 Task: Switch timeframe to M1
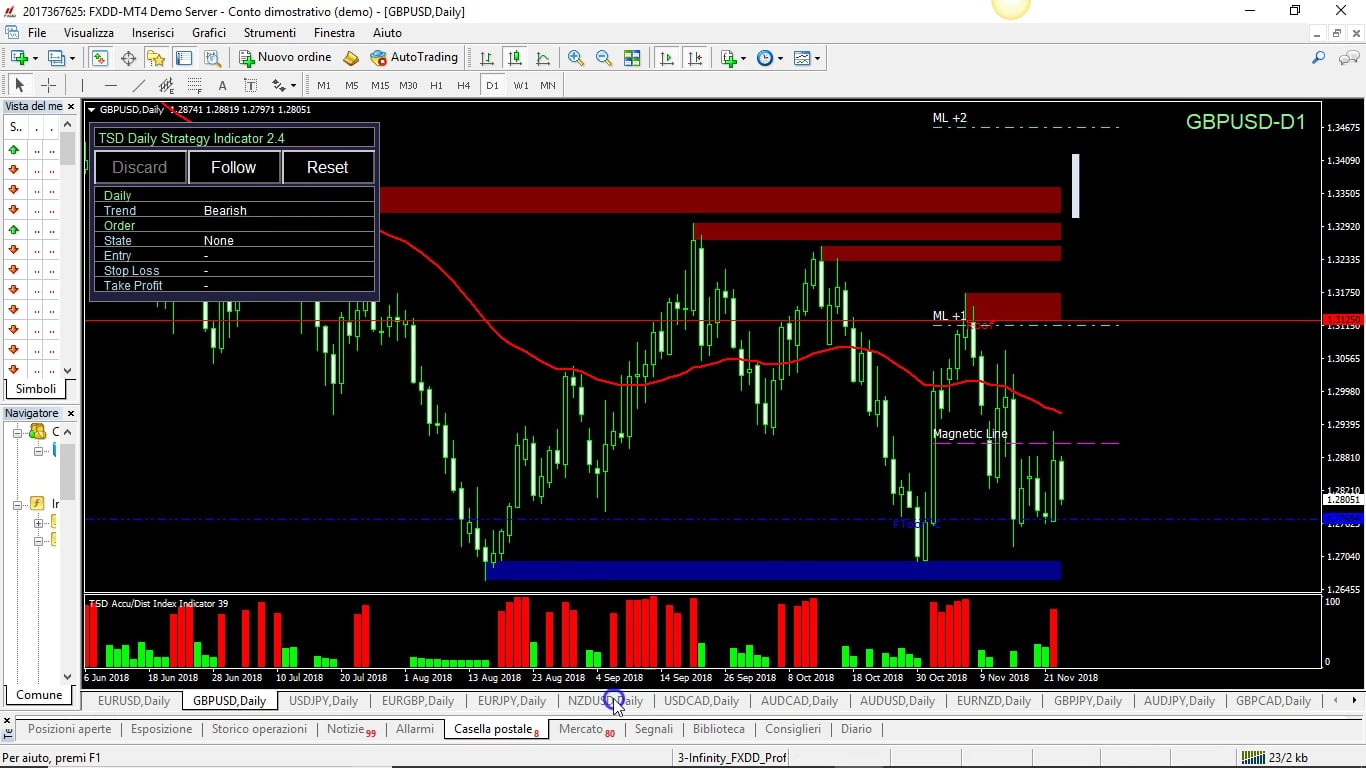324,86
